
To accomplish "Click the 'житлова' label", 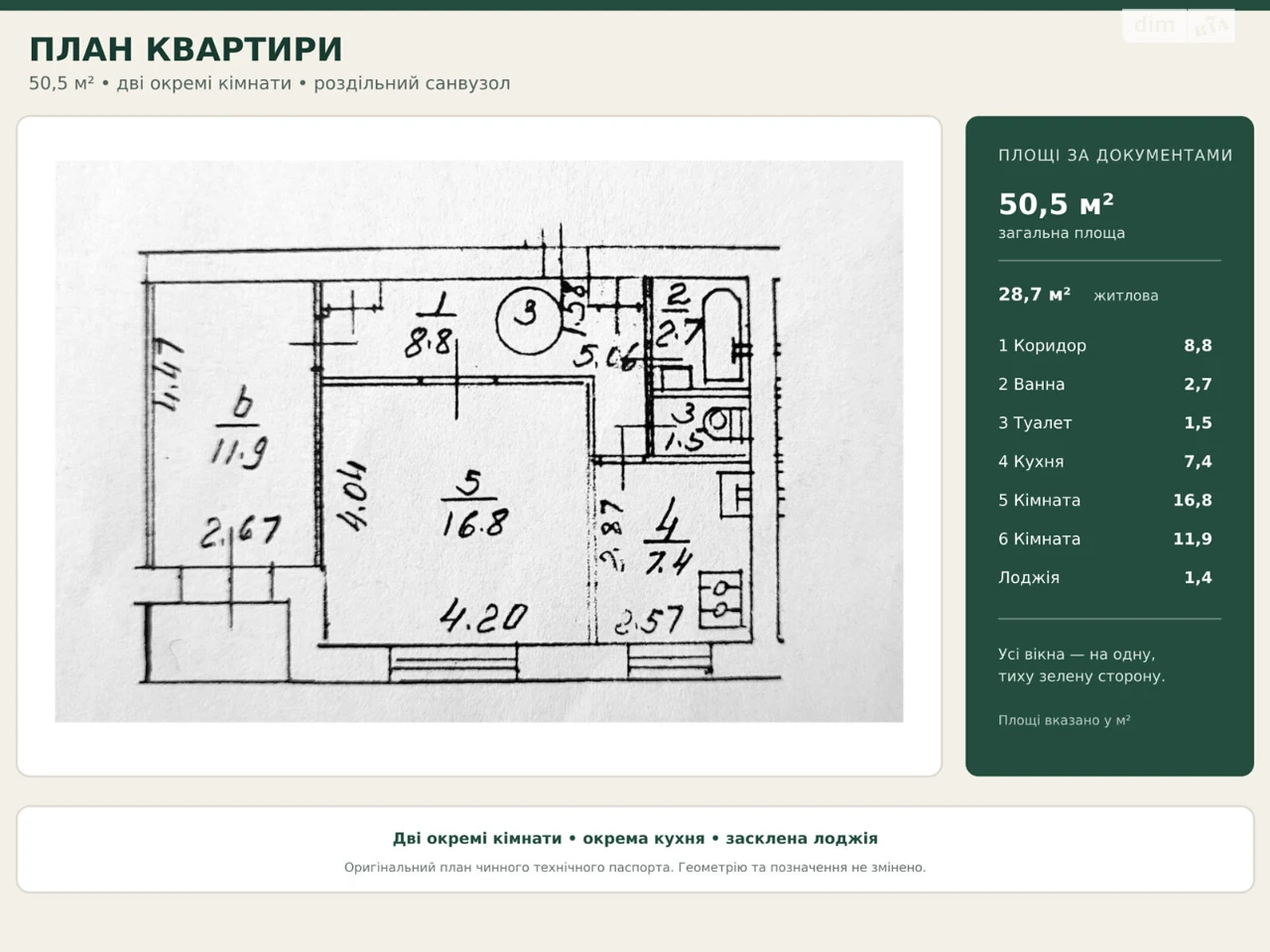I will pos(1126,296).
